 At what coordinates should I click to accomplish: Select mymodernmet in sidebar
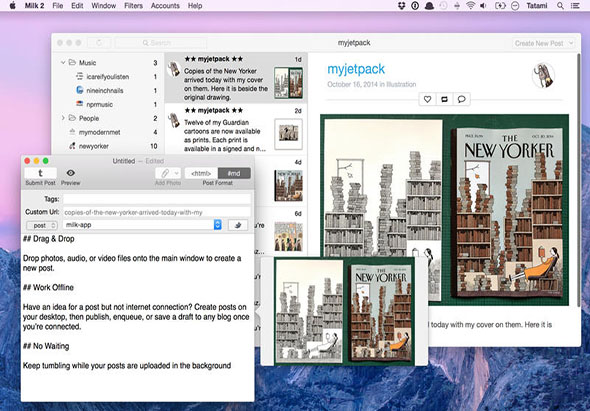point(108,132)
